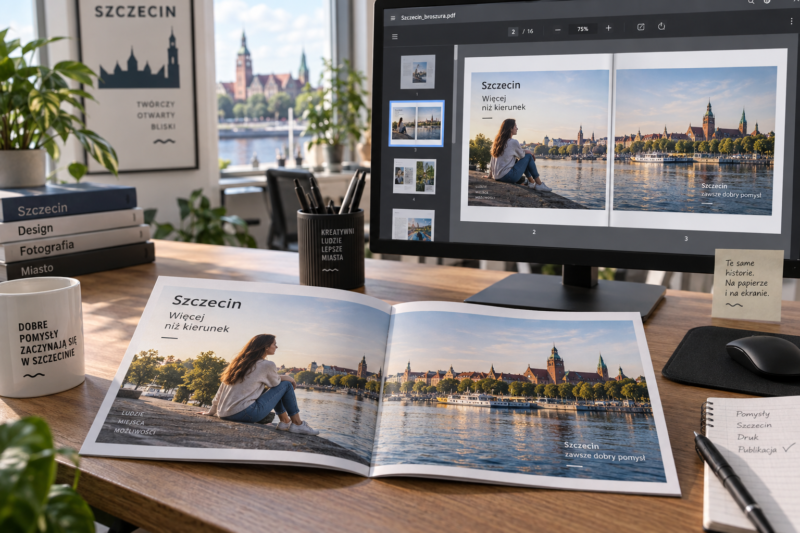Open the three-dot more options menu

pyautogui.click(x=791, y=21)
